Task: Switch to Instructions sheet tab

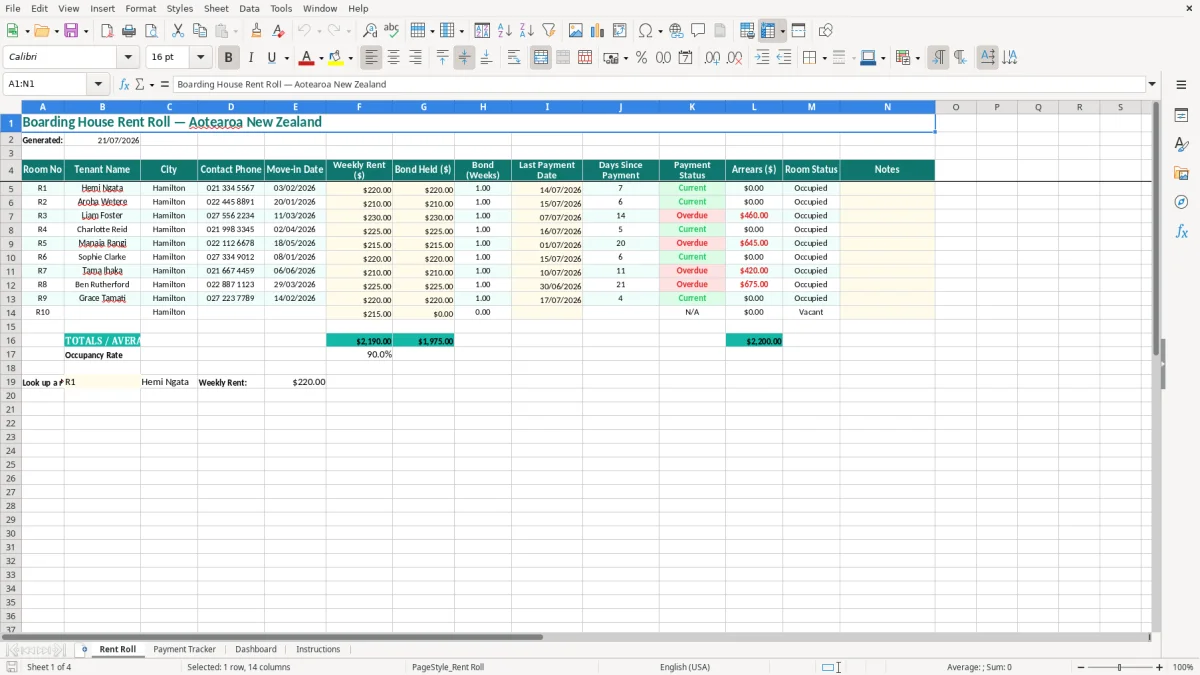Action: (x=318, y=650)
